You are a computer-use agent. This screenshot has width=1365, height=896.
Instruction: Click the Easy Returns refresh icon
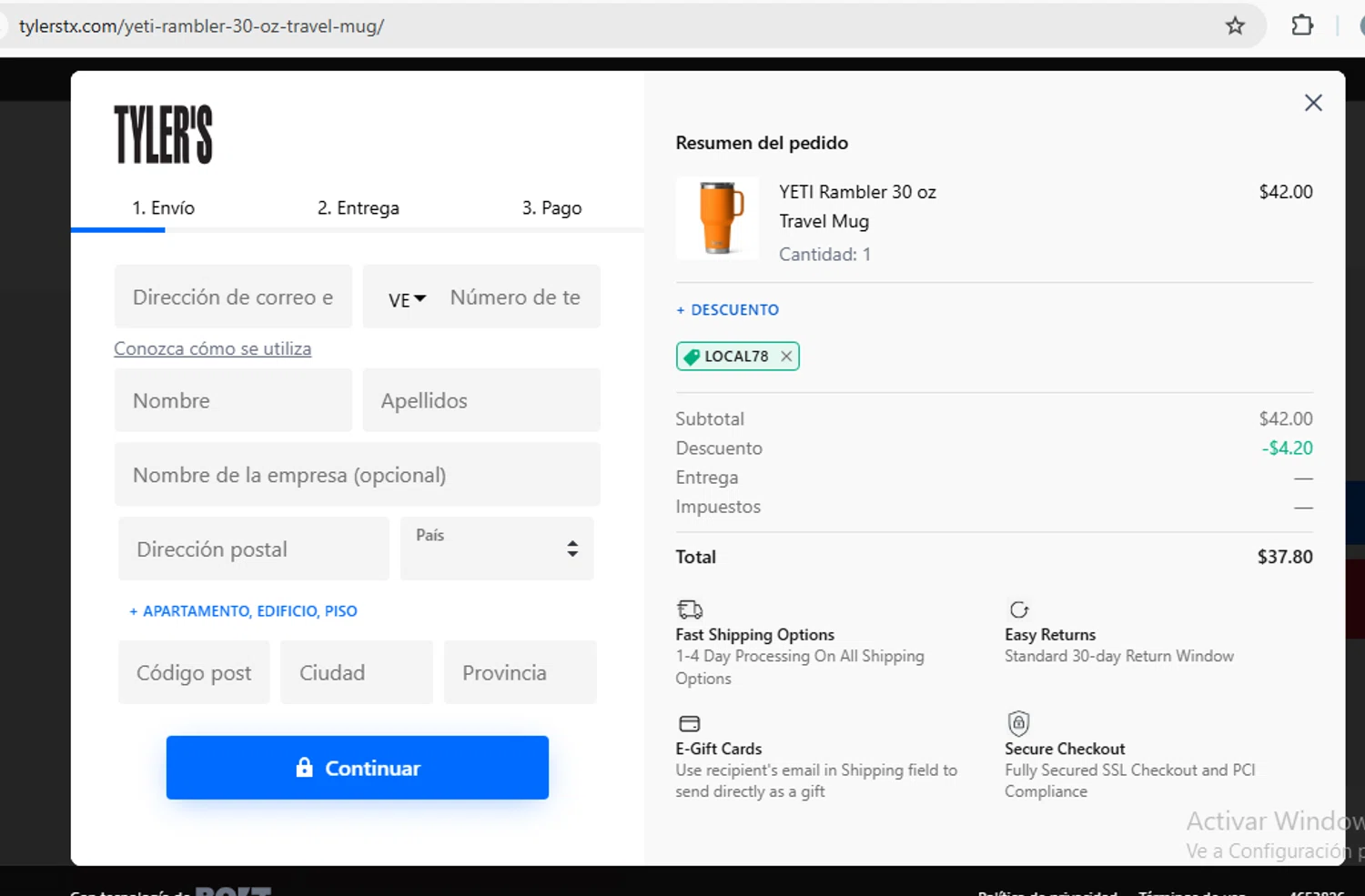pyautogui.click(x=1019, y=609)
